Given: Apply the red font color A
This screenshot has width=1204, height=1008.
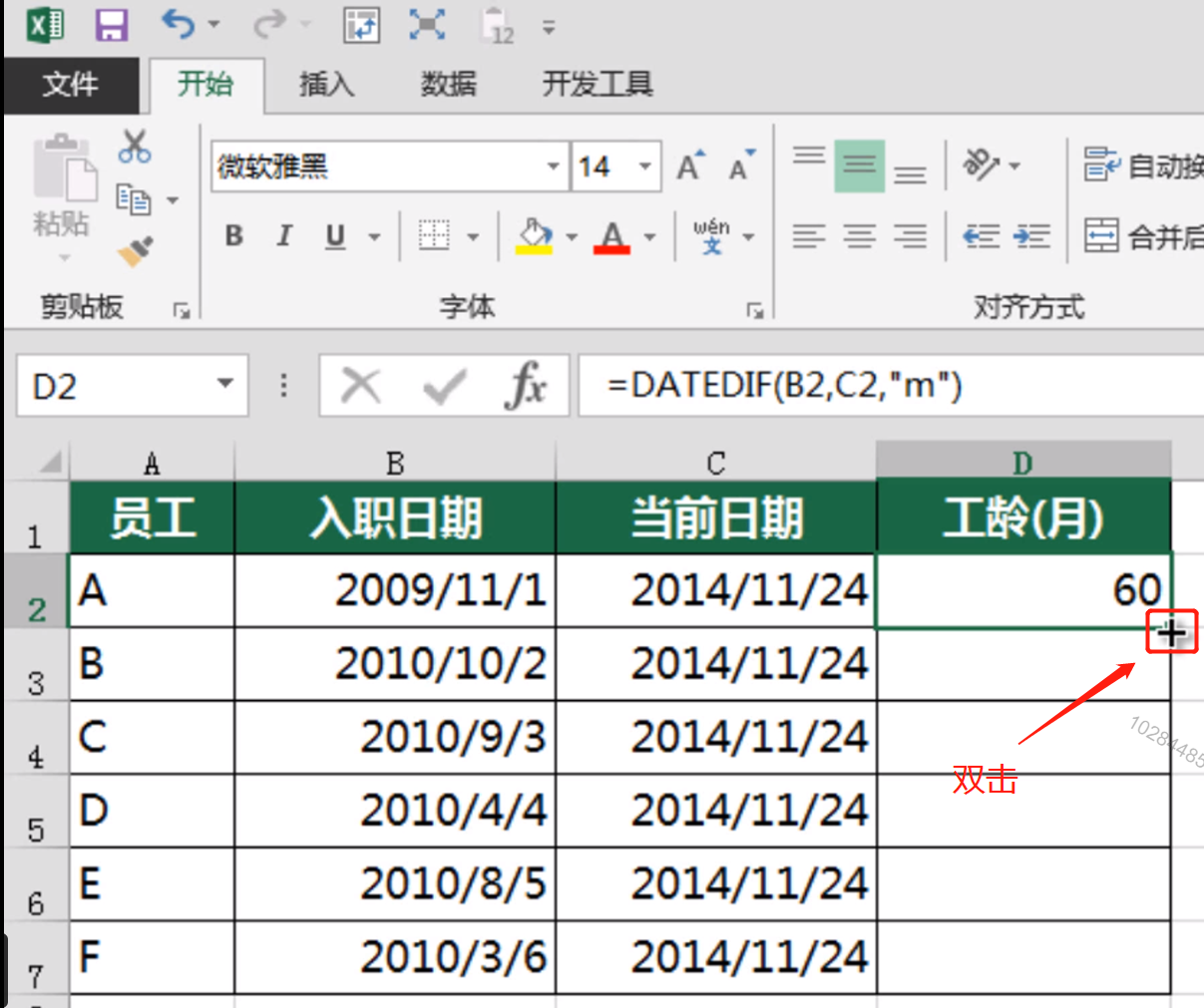Looking at the screenshot, I should click(x=611, y=236).
